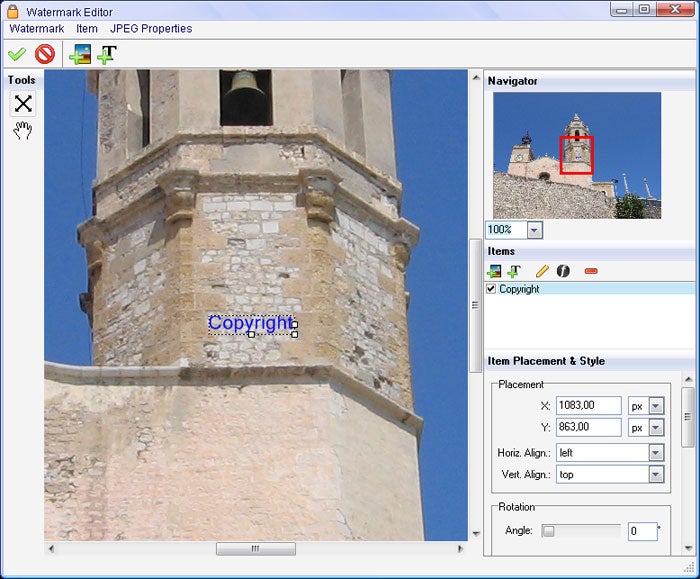Image resolution: width=700 pixels, height=579 pixels.
Task: Open the JPEG Properties menu
Action: [151, 29]
